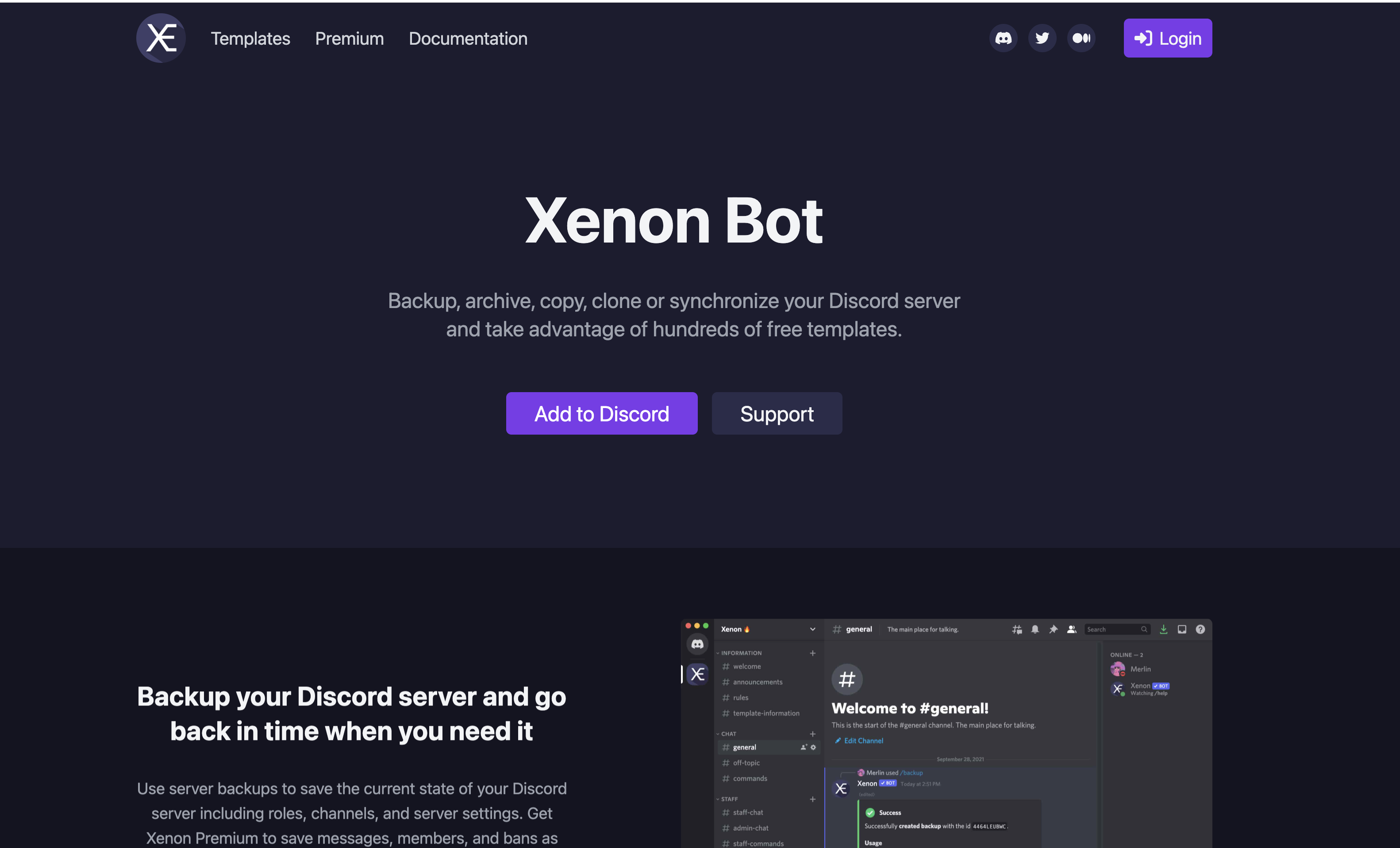This screenshot has height=848, width=1400.
Task: Open the Premium nav link
Action: click(x=350, y=38)
